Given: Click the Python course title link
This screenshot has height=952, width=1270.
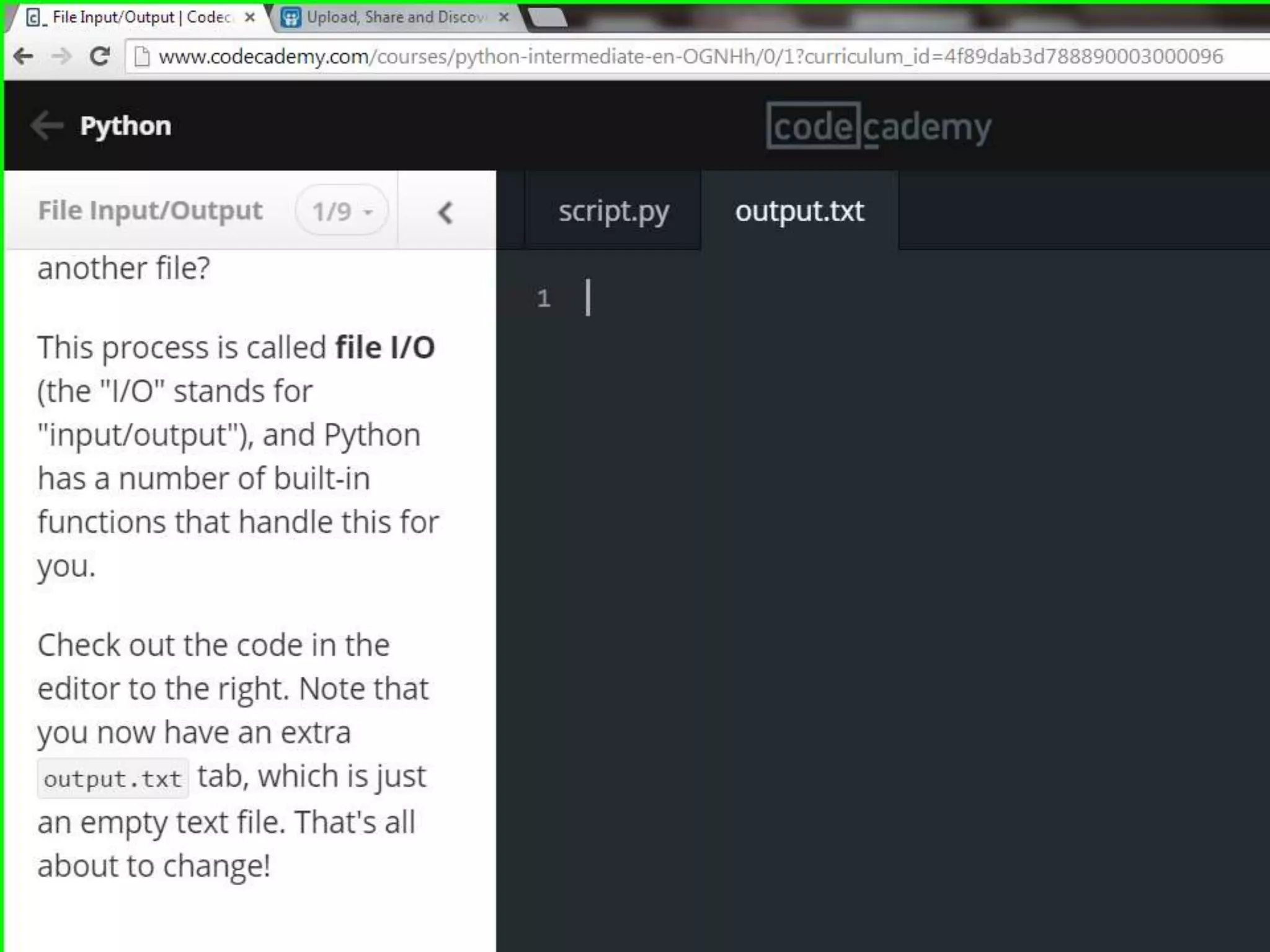Looking at the screenshot, I should [x=125, y=126].
